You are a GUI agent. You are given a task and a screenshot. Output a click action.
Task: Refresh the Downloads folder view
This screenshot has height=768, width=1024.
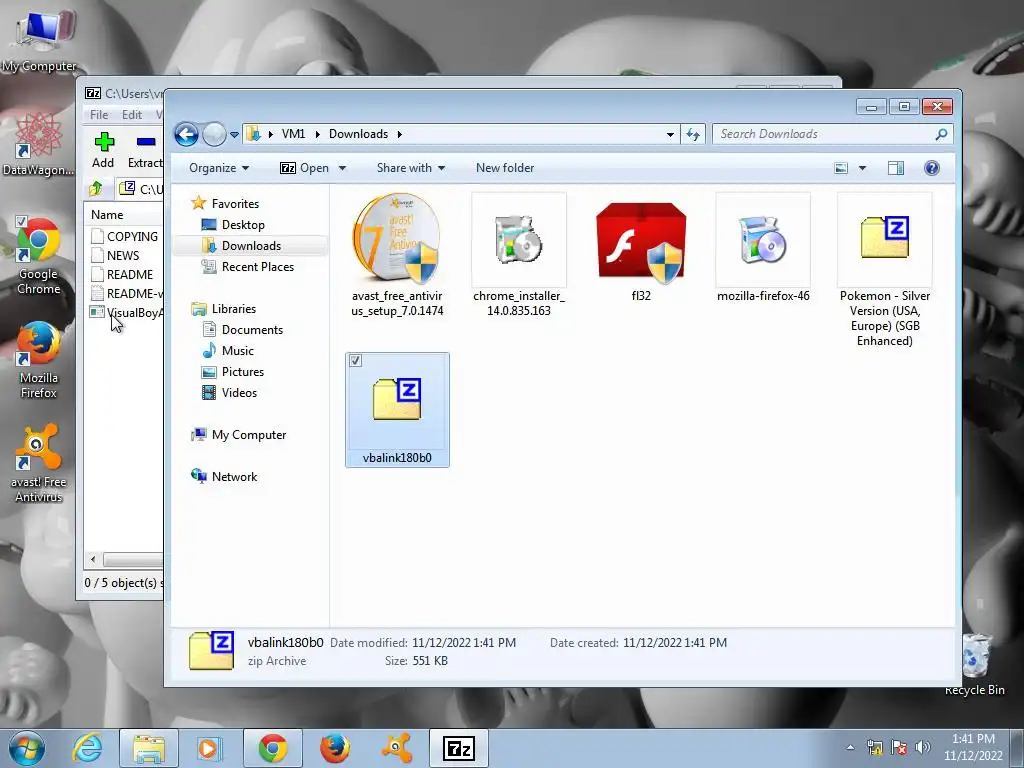(x=693, y=135)
